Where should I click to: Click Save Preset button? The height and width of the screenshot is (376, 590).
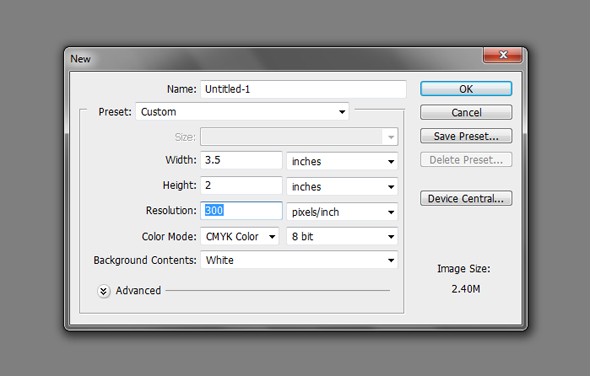click(466, 136)
